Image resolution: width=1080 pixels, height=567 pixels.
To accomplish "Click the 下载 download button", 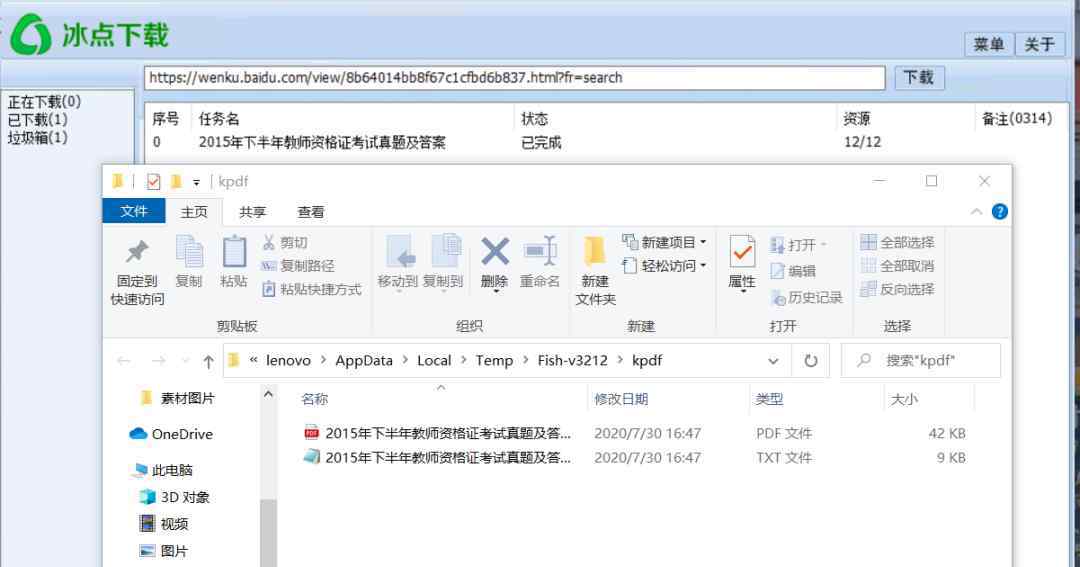I will [x=919, y=77].
